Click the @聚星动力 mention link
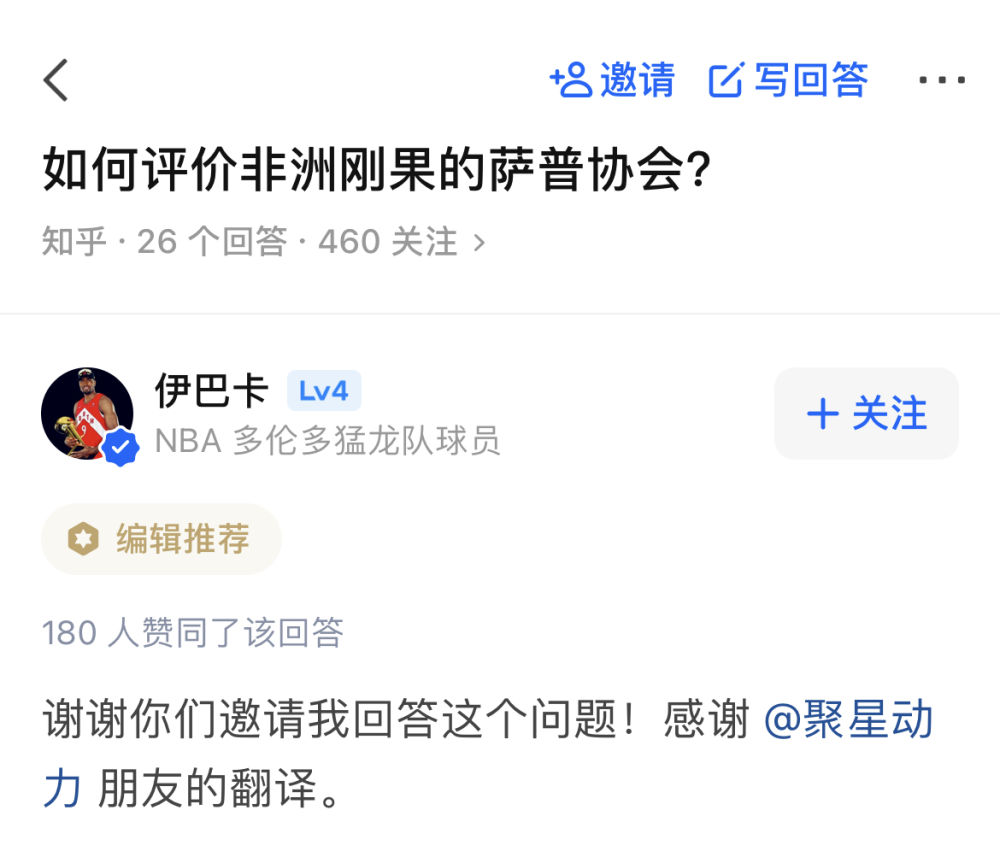 (848, 721)
